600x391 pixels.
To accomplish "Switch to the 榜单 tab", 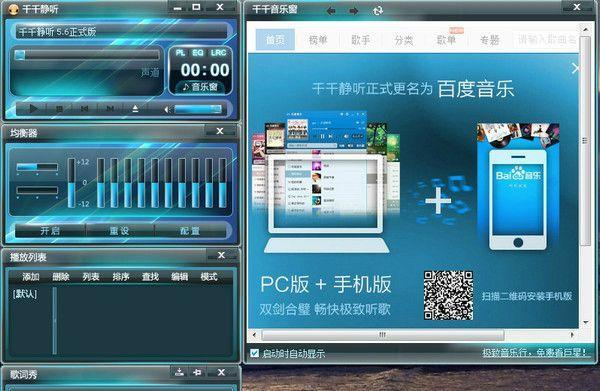I will pos(318,39).
